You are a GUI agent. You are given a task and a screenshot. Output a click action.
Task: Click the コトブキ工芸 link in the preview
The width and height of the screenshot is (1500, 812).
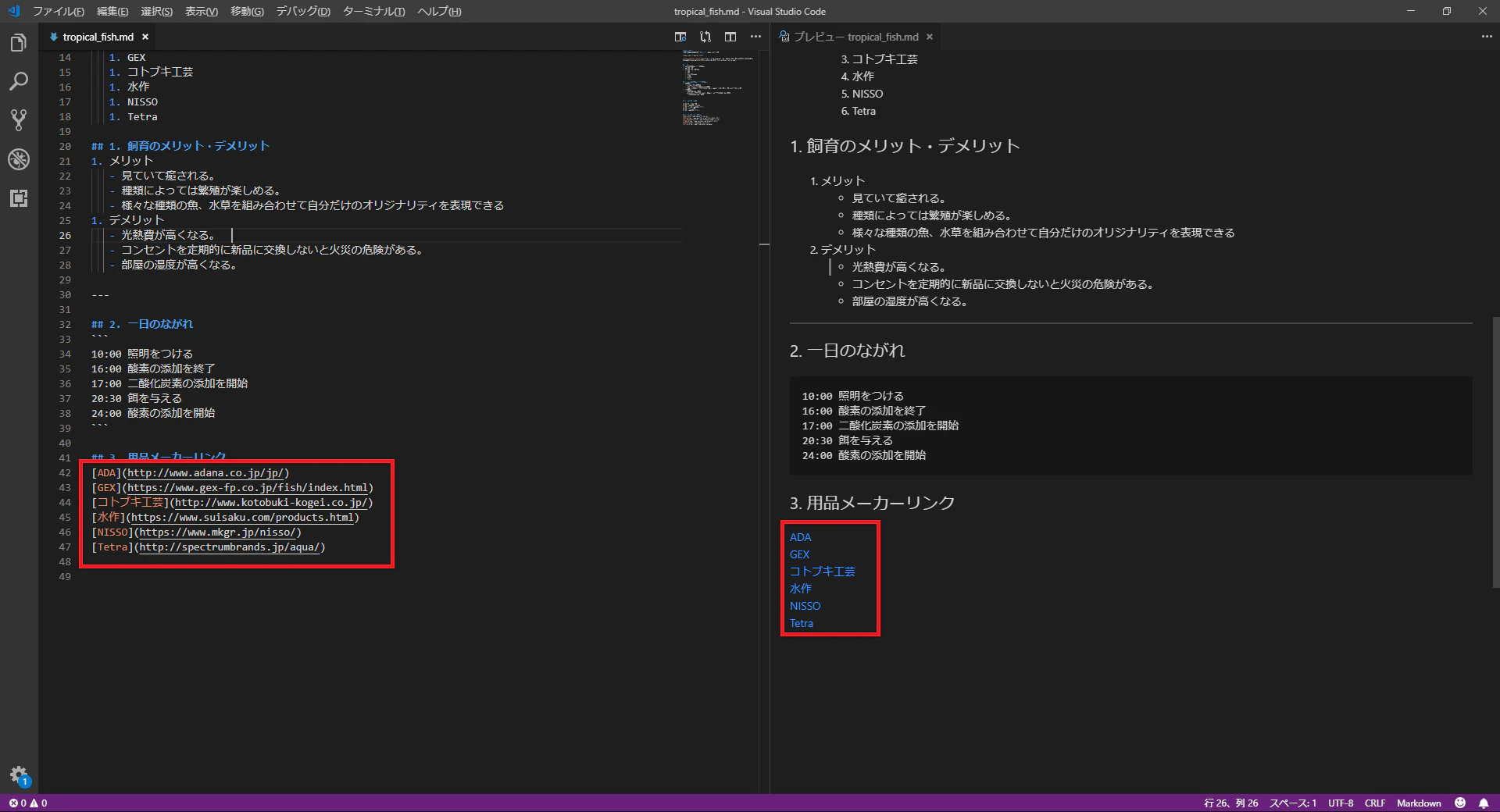(x=822, y=572)
